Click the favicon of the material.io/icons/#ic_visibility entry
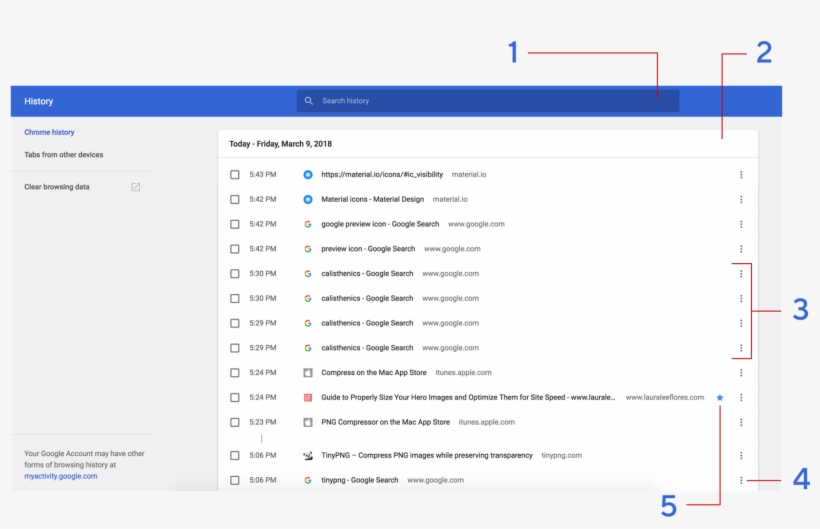The width and height of the screenshot is (820, 529). (x=308, y=175)
